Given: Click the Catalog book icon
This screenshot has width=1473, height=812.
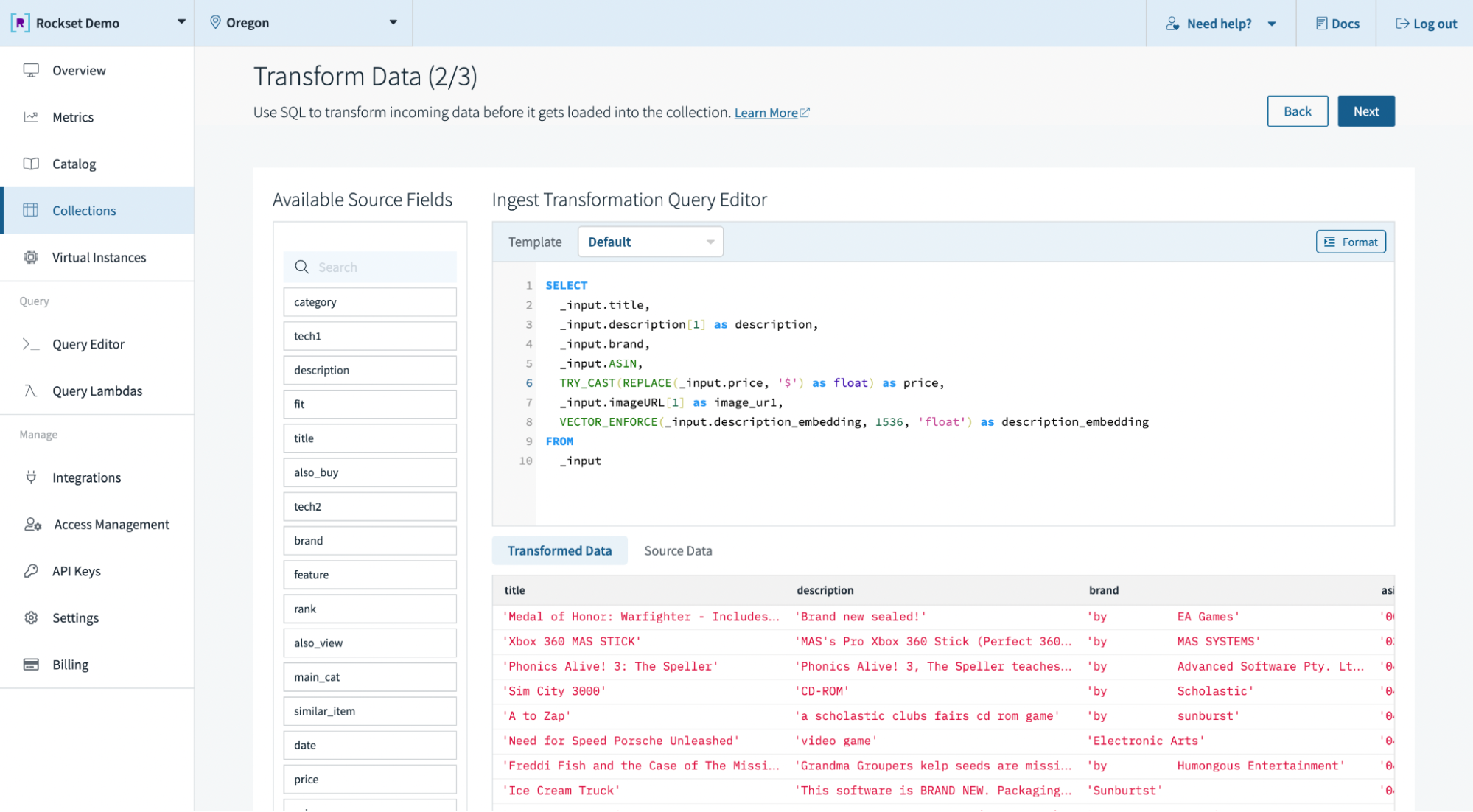Looking at the screenshot, I should 31,164.
